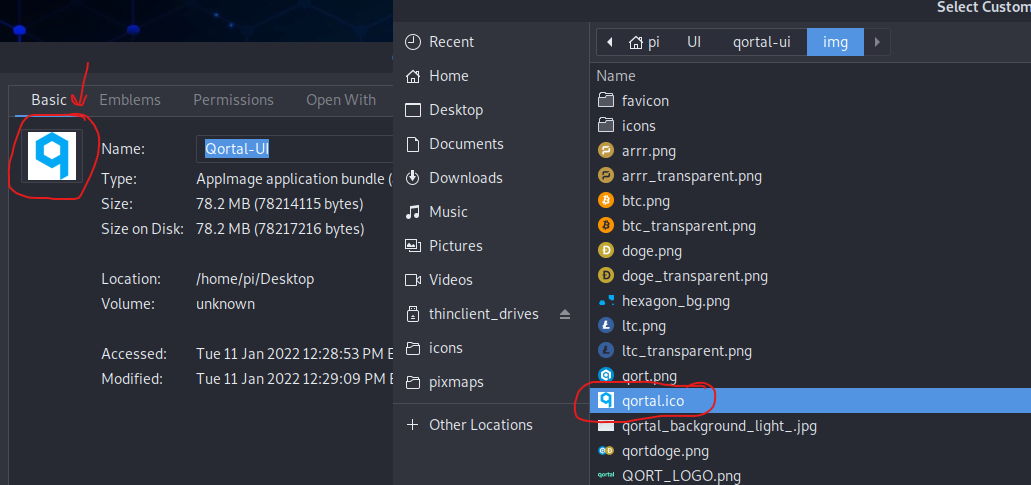
Task: Select the icons folder in file list
Action: (810, 126)
